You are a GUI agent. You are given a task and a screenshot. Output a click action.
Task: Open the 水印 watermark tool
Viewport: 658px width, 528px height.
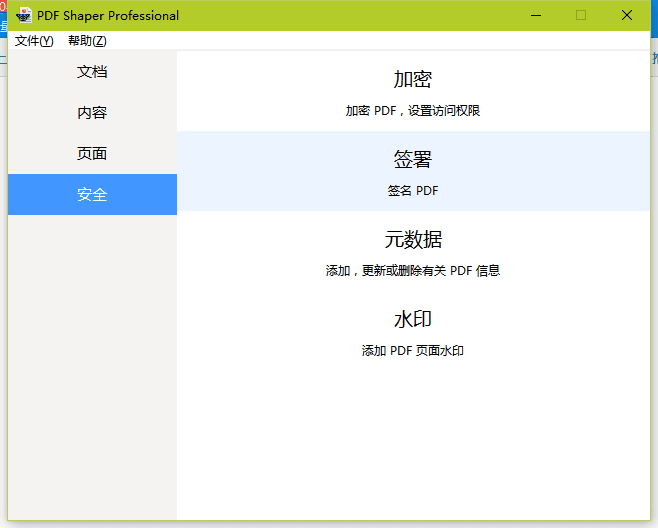[x=413, y=331]
